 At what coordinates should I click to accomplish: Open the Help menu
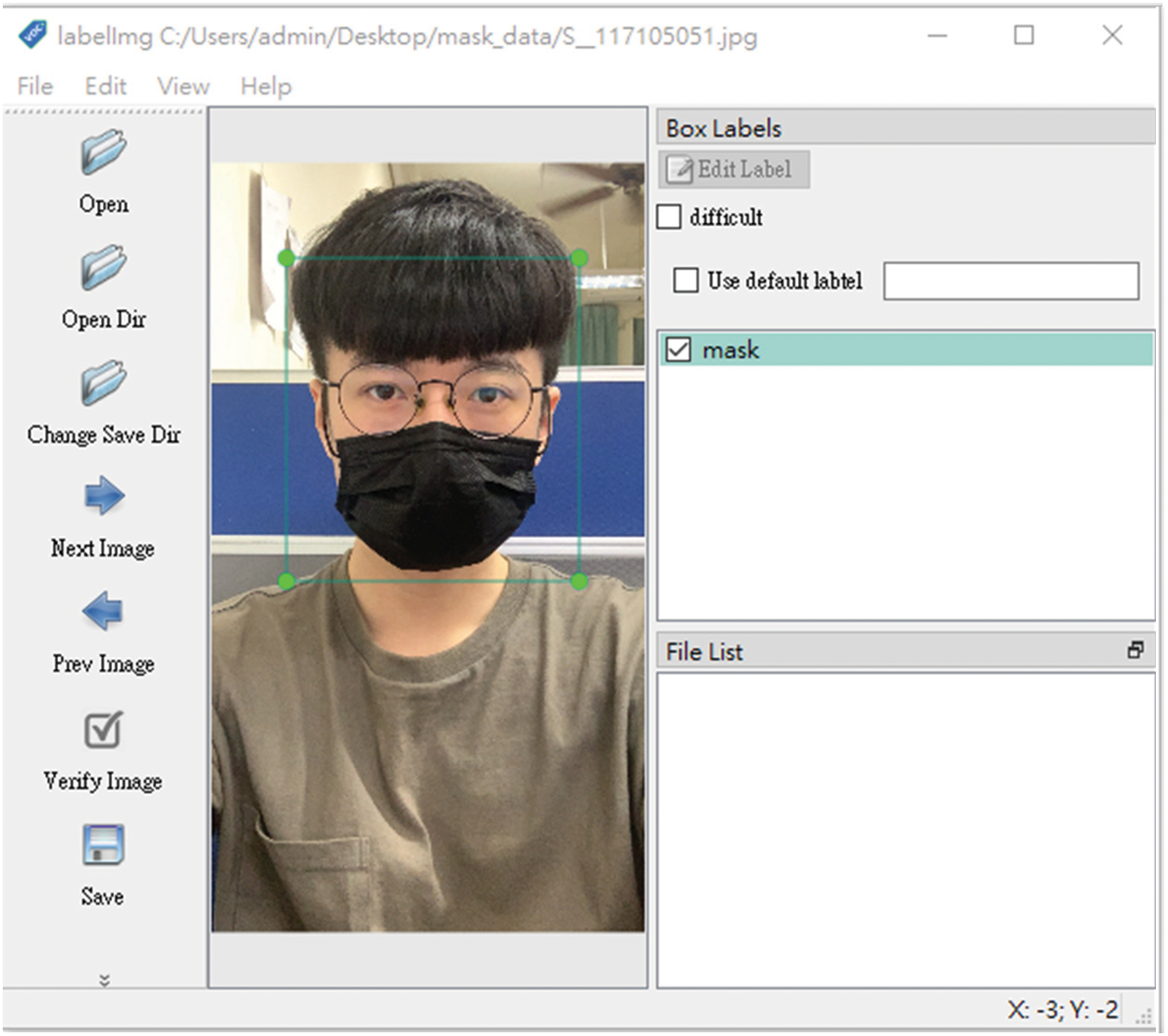click(x=265, y=86)
